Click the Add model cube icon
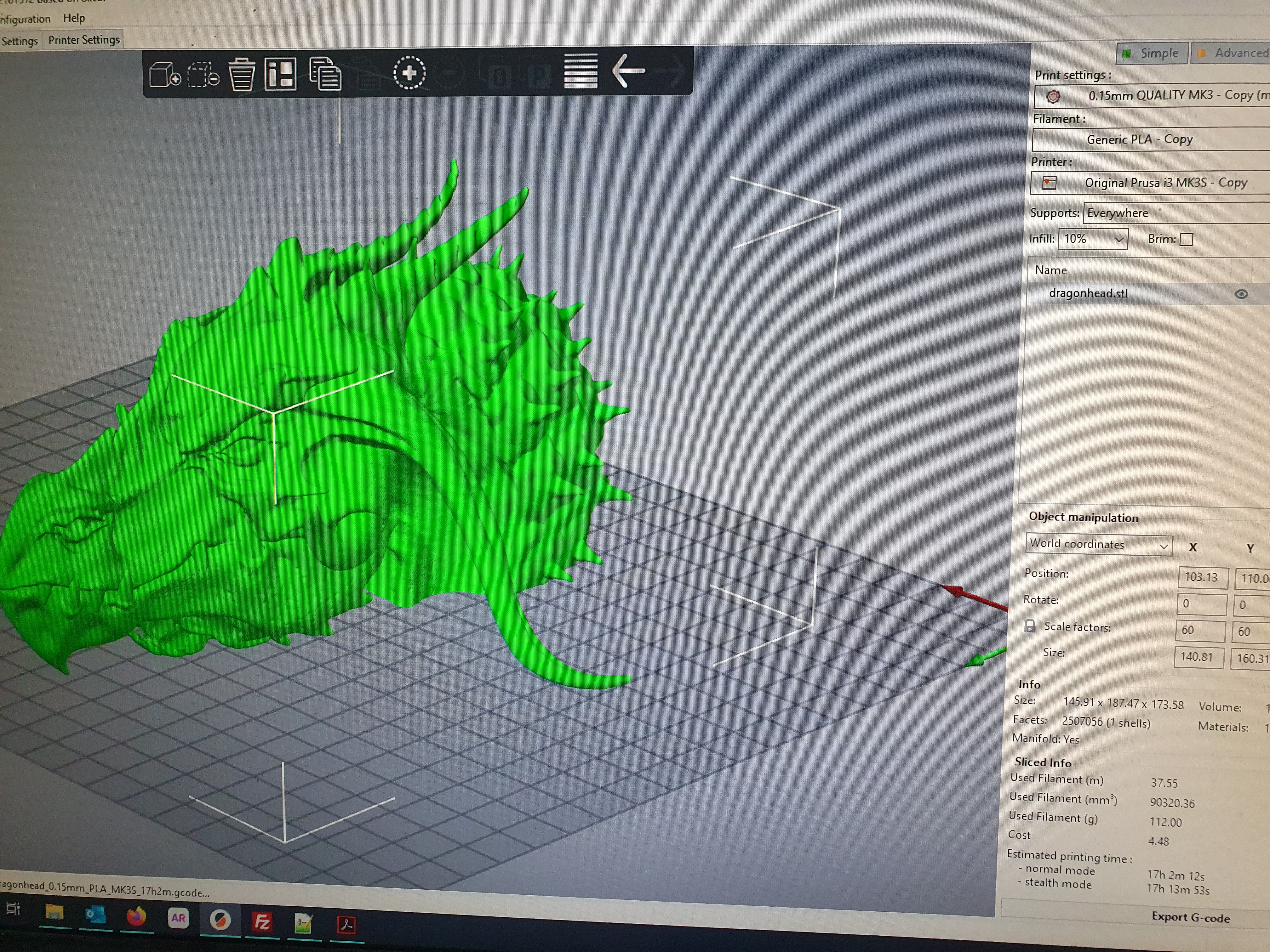 click(x=165, y=75)
